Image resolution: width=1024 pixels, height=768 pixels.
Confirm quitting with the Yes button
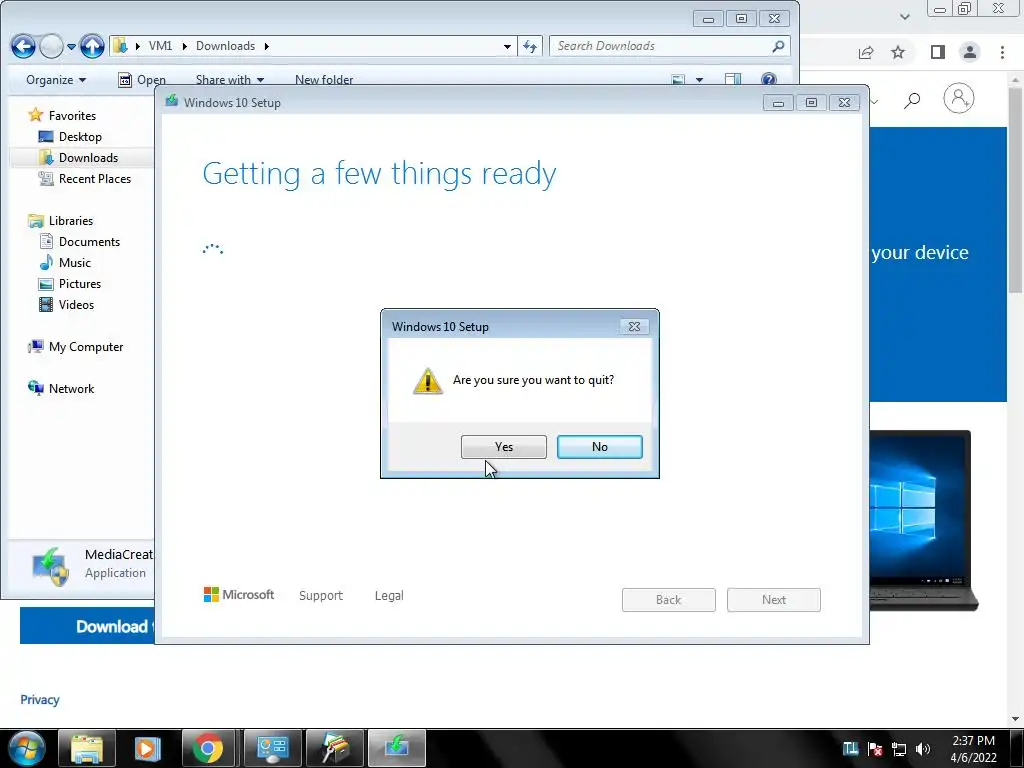click(x=504, y=447)
